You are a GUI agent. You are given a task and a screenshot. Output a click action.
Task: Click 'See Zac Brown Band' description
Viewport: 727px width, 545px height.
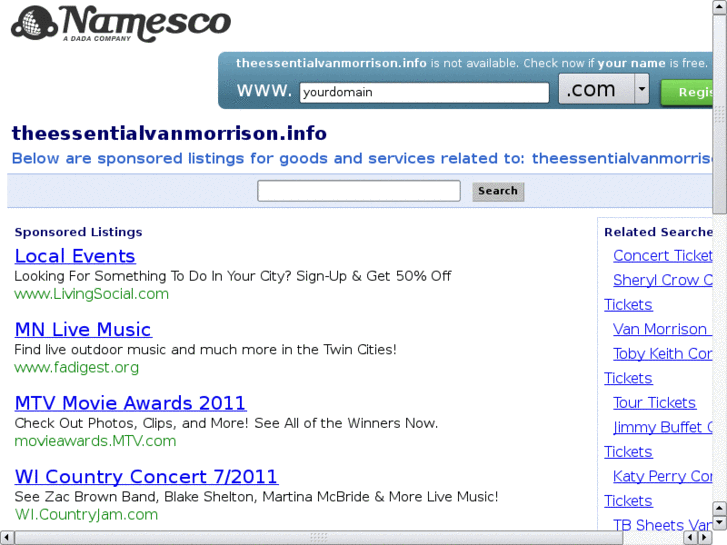tap(256, 496)
